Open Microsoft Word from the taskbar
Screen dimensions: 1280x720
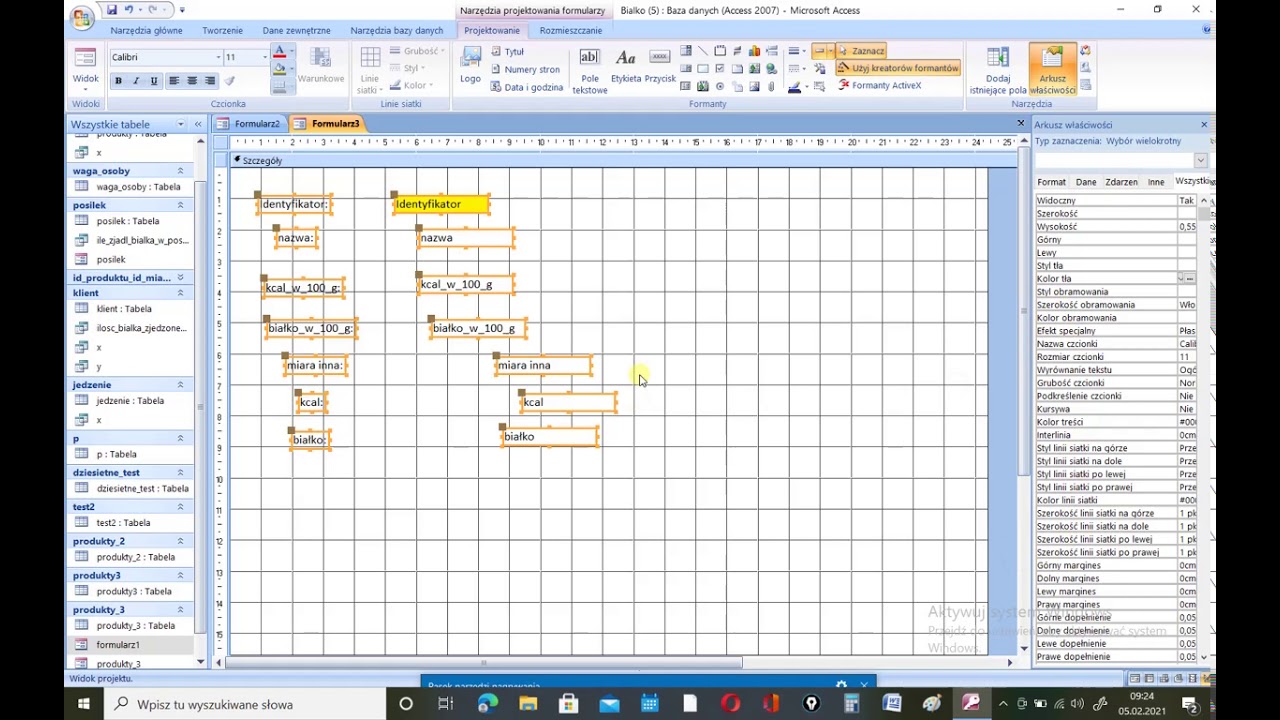(x=892, y=704)
